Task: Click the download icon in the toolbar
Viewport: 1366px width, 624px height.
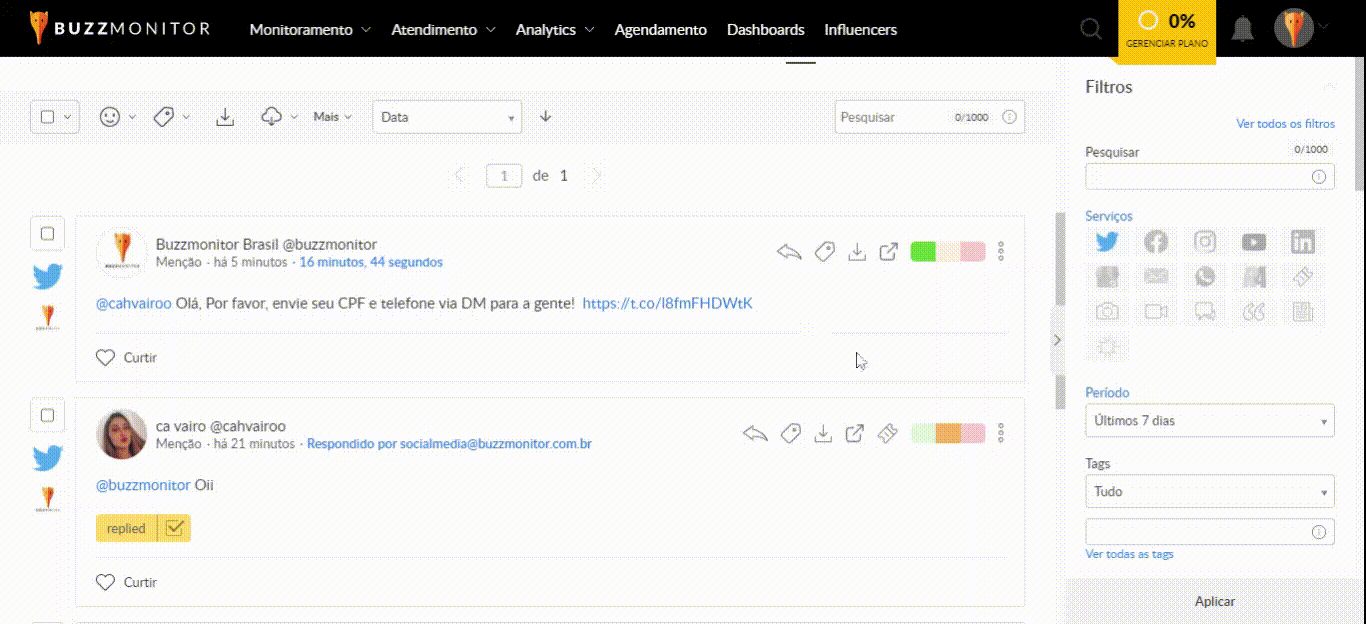Action: (225, 117)
